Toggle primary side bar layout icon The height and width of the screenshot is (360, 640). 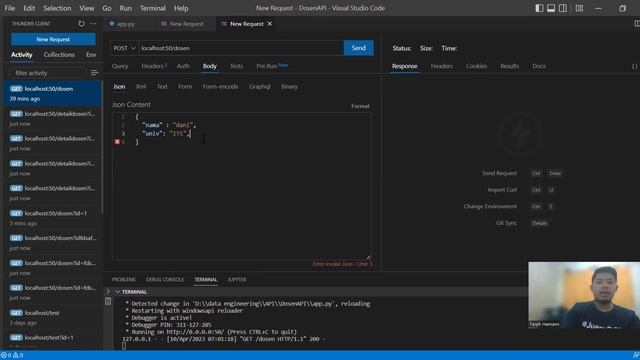pyautogui.click(x=539, y=8)
